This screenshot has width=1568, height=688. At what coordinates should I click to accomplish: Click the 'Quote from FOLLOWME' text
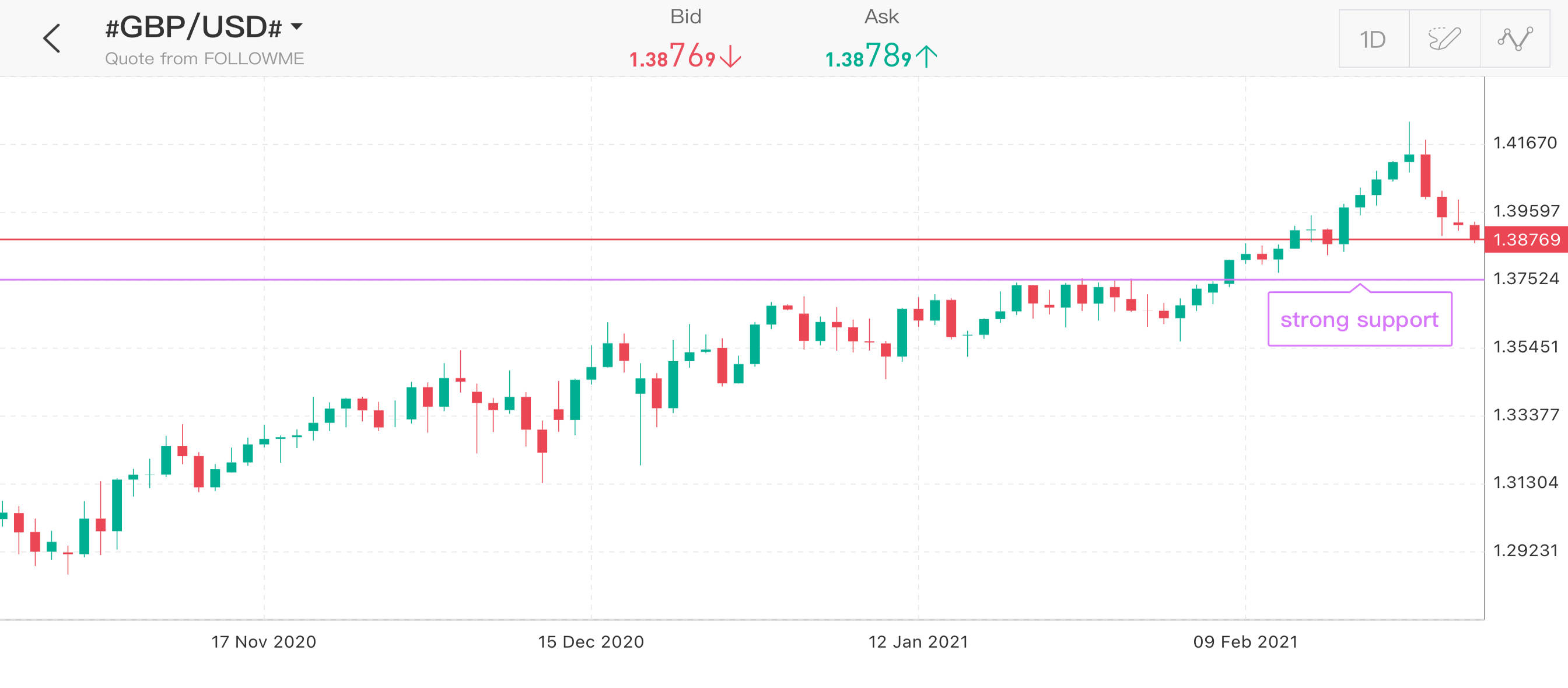tap(205, 58)
